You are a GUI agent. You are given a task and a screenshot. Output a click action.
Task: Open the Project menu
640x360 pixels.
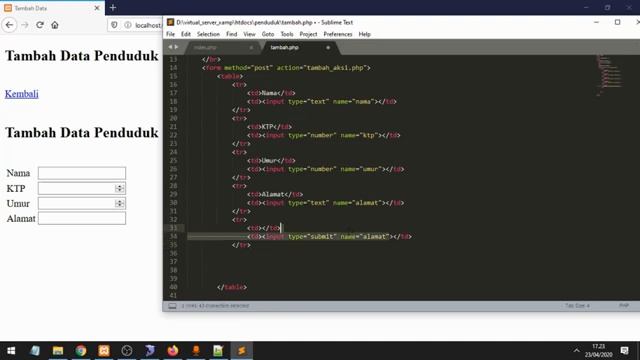[x=308, y=34]
